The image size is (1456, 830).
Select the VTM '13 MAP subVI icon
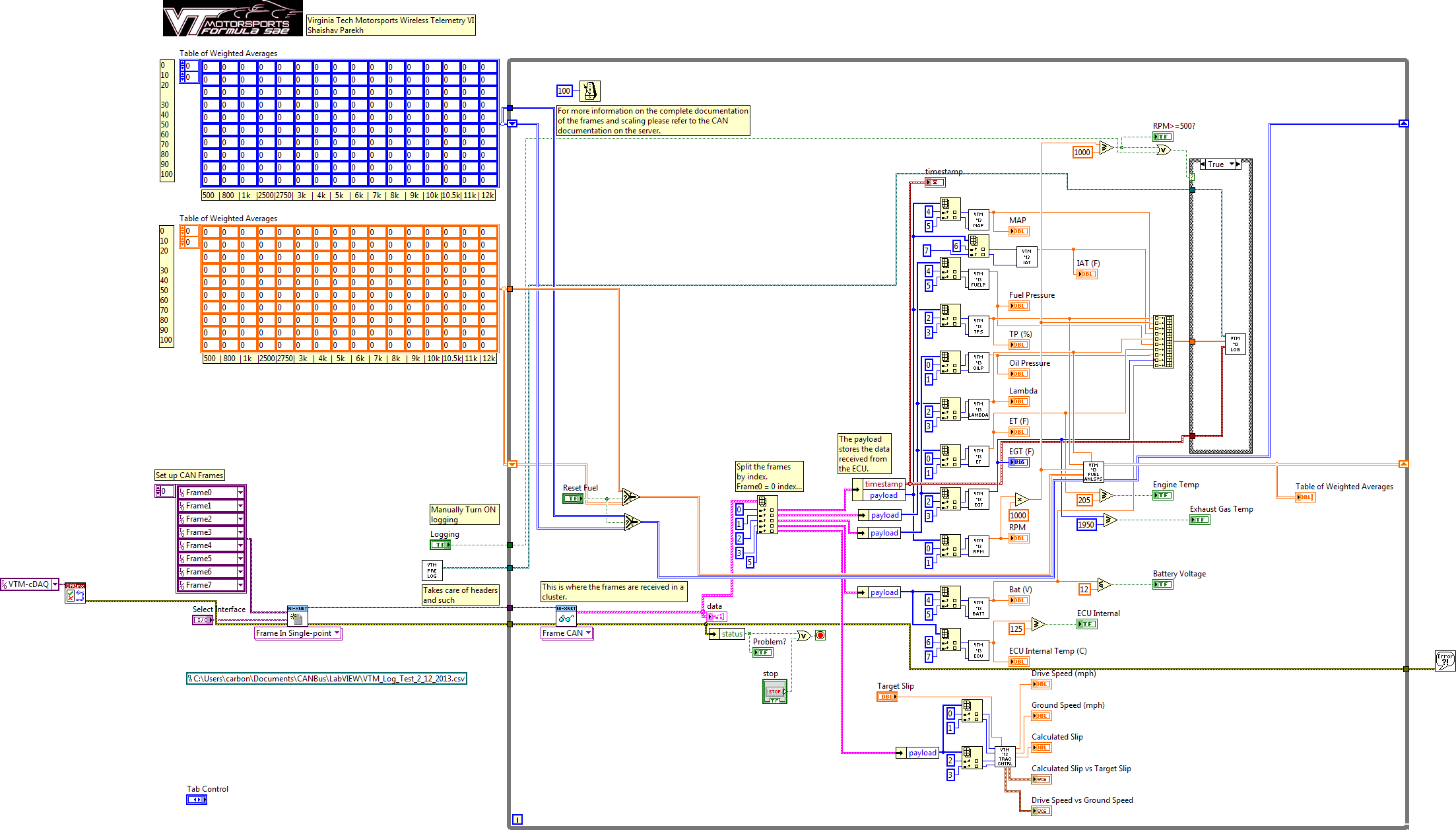(977, 220)
